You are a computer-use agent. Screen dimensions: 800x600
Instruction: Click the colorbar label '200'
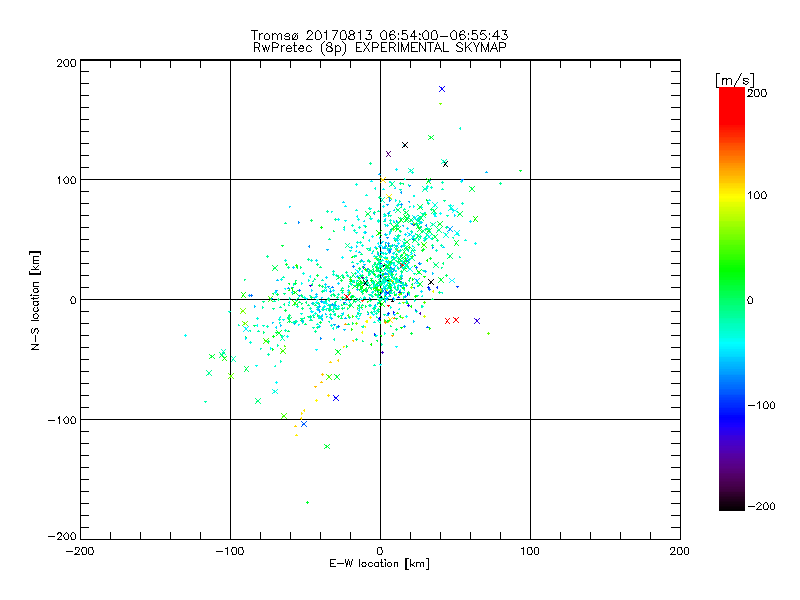(x=757, y=93)
